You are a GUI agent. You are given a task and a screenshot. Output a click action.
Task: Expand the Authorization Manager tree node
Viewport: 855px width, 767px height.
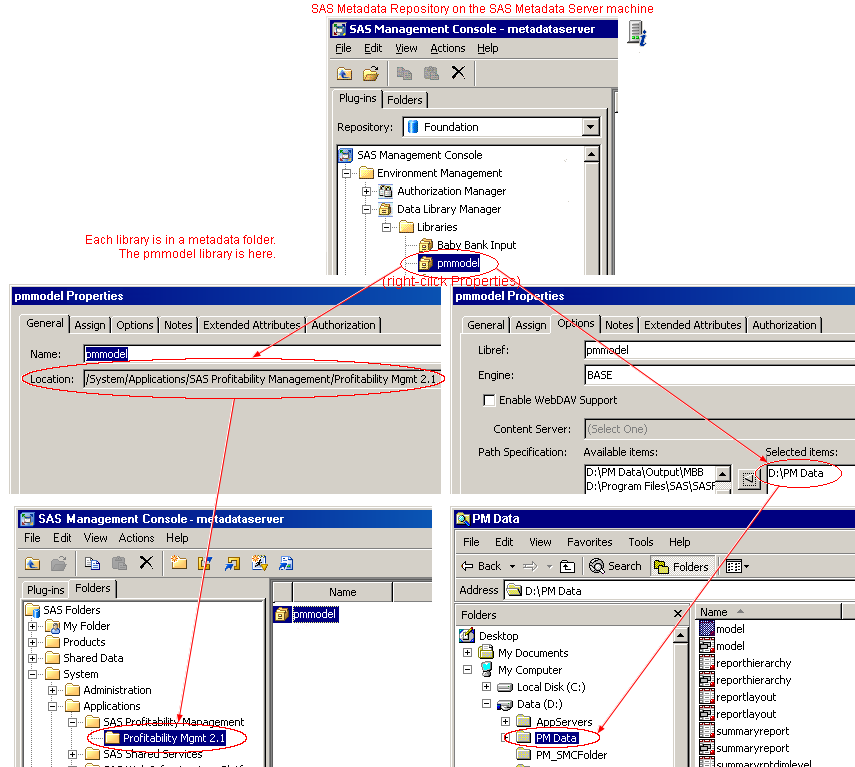(367, 191)
